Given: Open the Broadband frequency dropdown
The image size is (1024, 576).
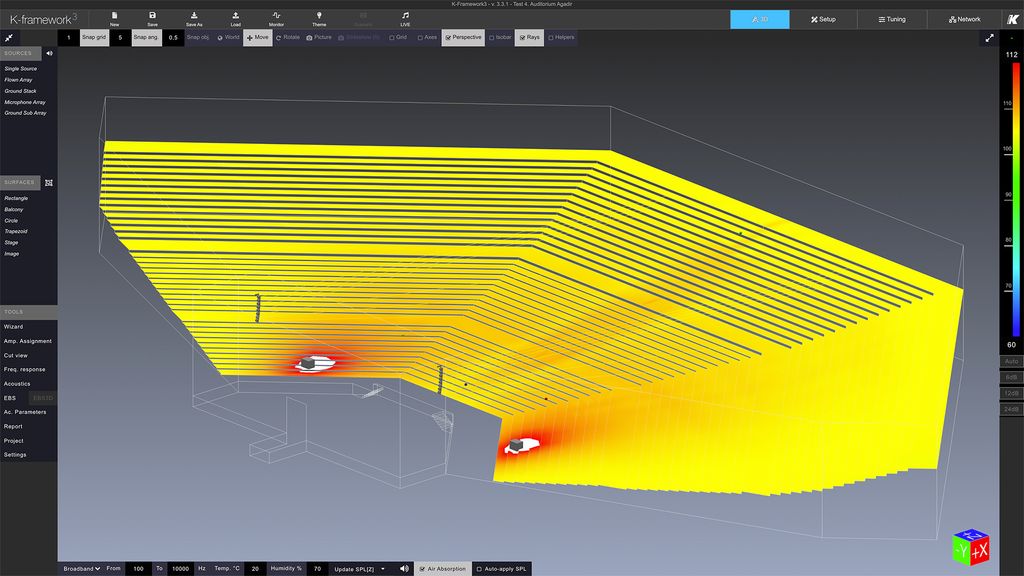Looking at the screenshot, I should pos(83,568).
